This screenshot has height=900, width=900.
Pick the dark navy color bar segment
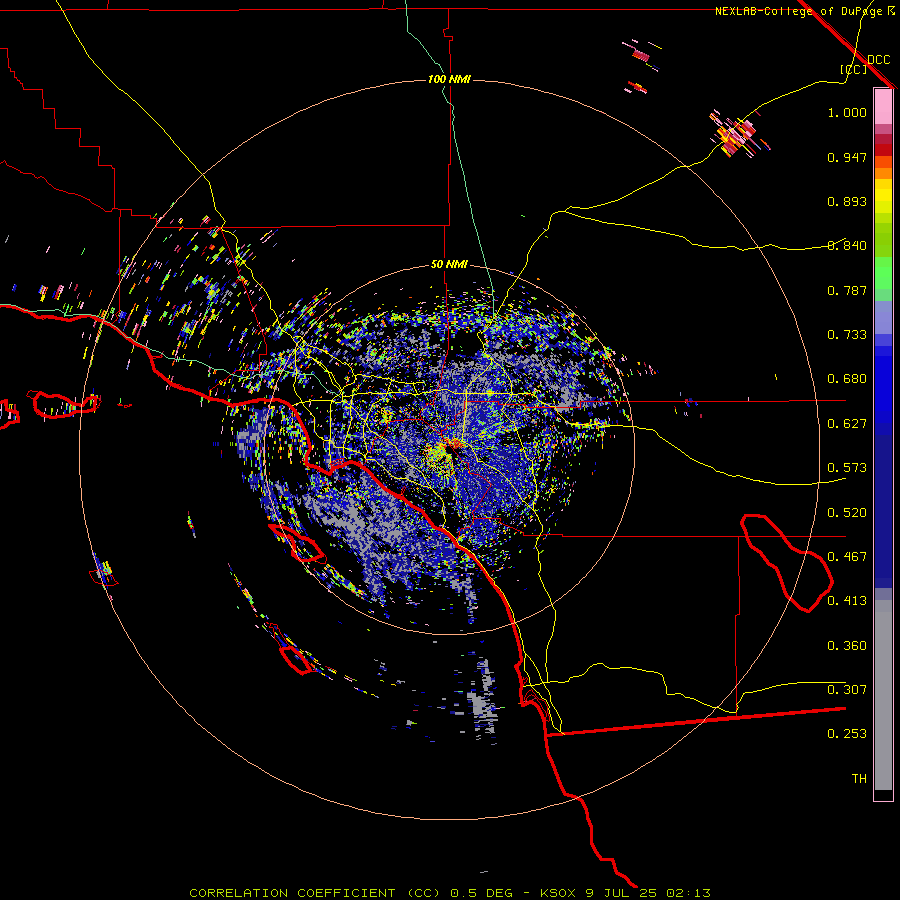(883, 511)
